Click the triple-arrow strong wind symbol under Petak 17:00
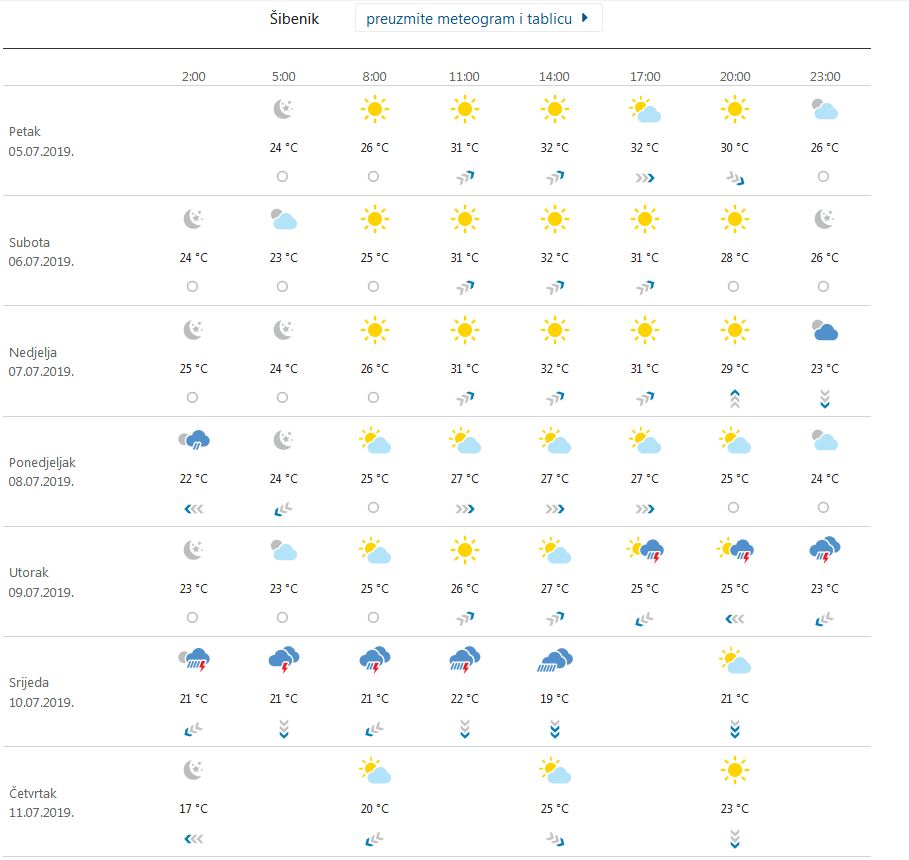909x860 pixels. [x=645, y=176]
